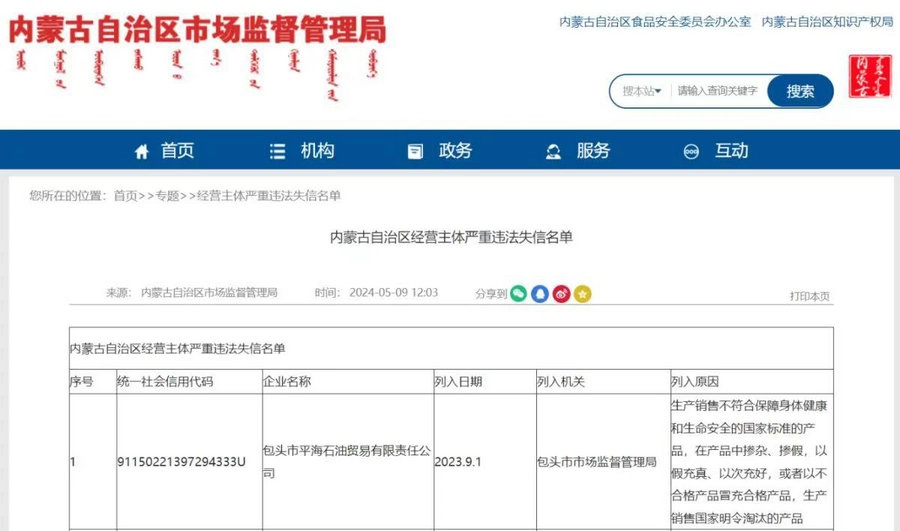900x531 pixels.
Task: Click the house icon beside 首页
Action: [x=141, y=151]
